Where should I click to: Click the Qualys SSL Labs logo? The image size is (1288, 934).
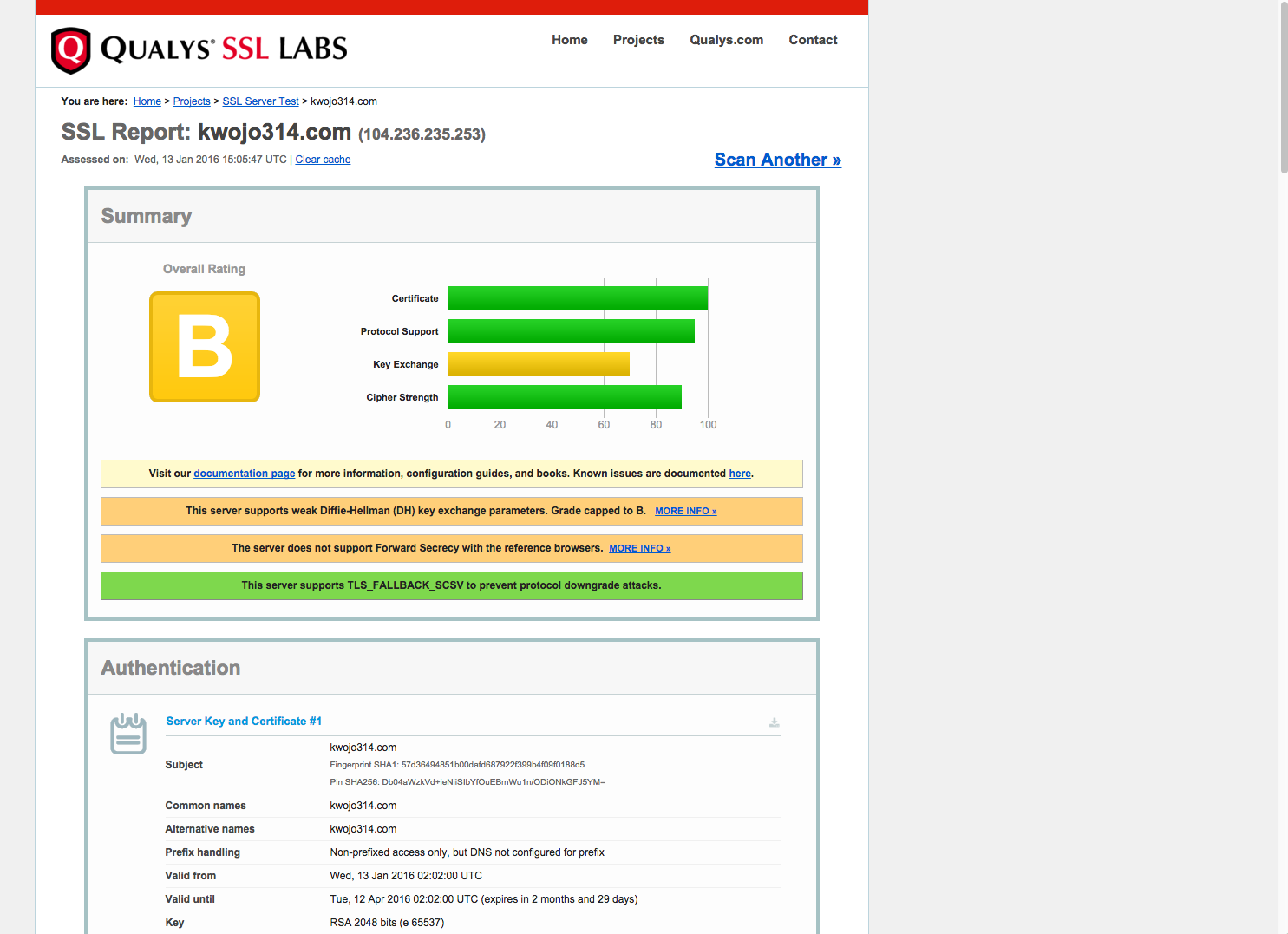(199, 49)
